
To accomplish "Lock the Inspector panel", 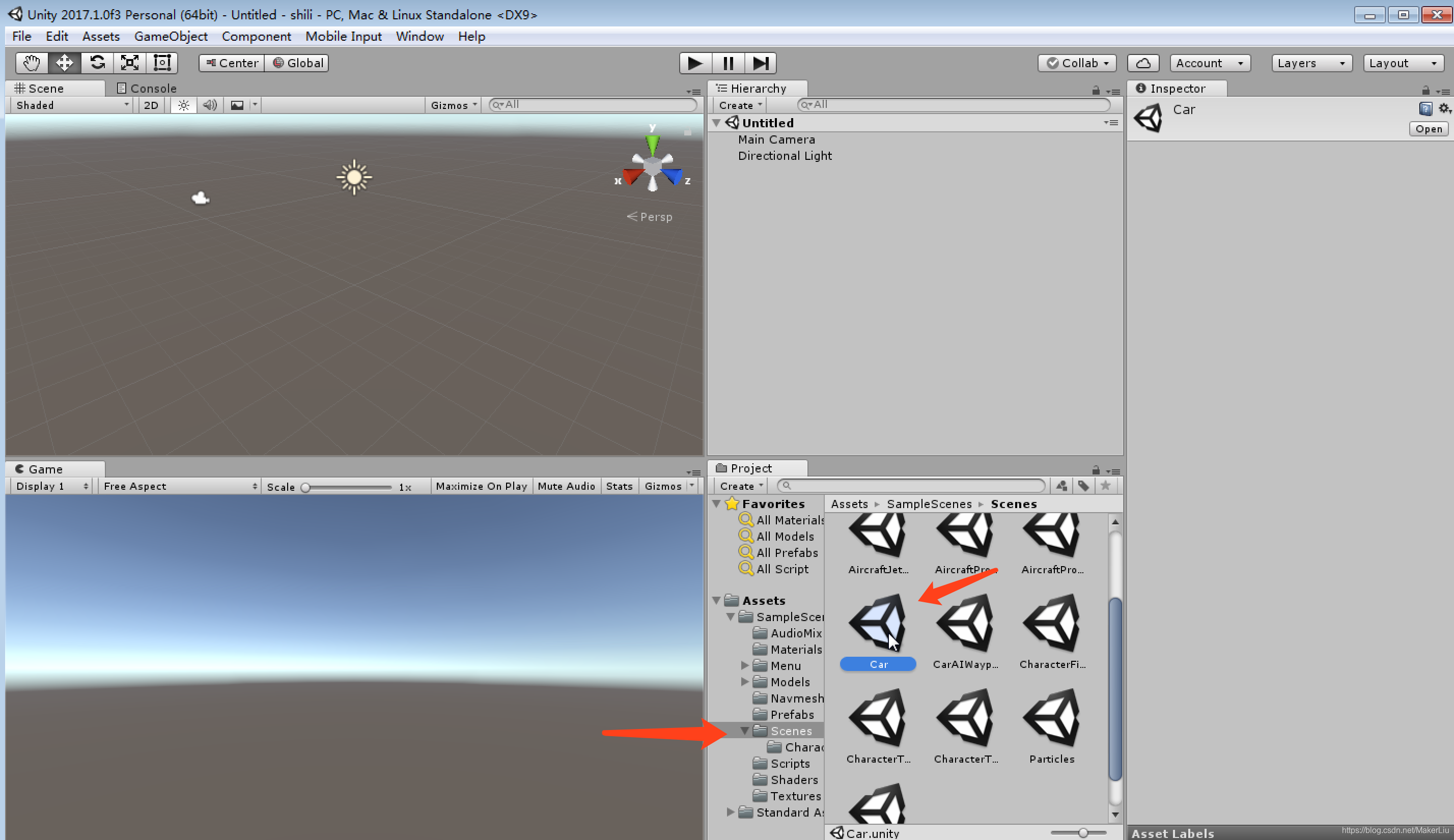I will [1425, 91].
